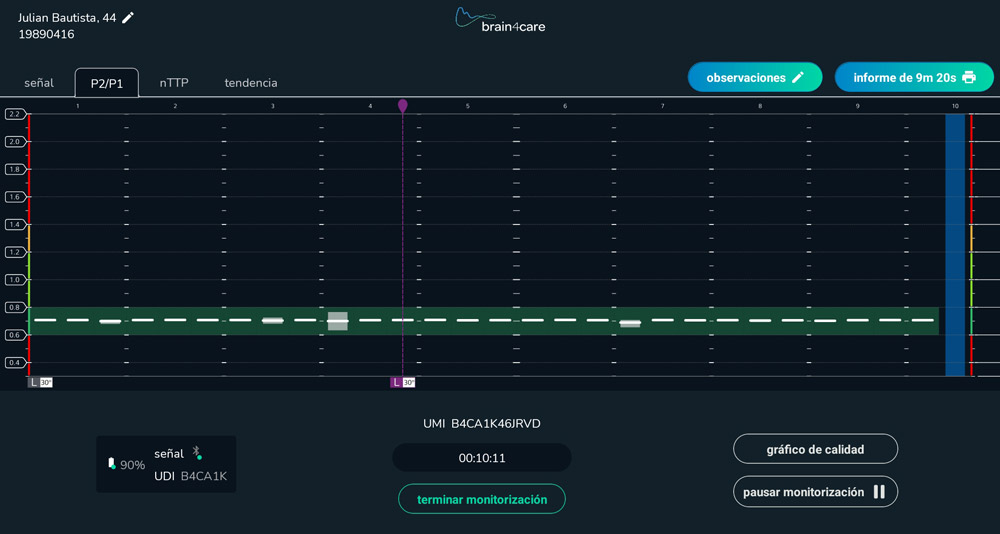Screen dimensions: 1000x534
Task: Click the purple L 30° position marker
Action: click(x=403, y=382)
